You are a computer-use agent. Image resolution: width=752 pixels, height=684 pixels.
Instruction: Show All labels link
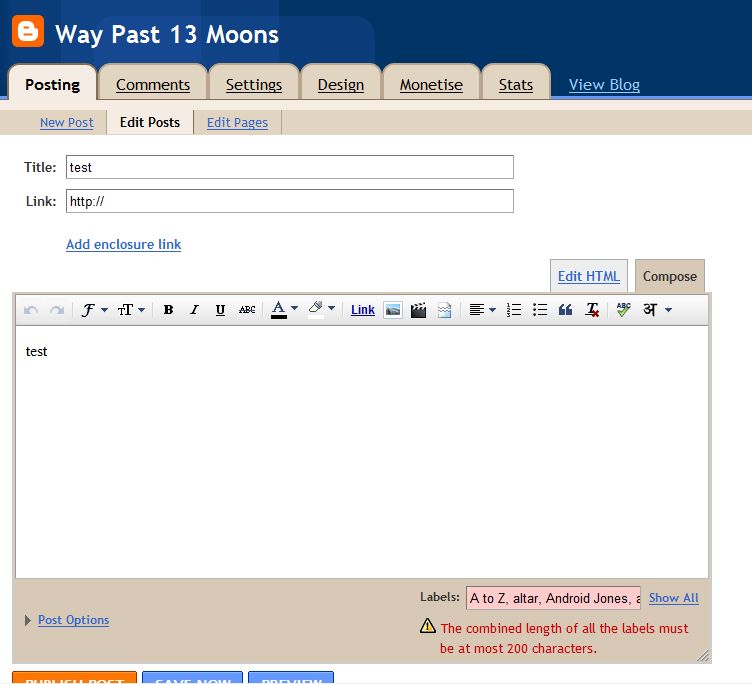[x=673, y=598]
